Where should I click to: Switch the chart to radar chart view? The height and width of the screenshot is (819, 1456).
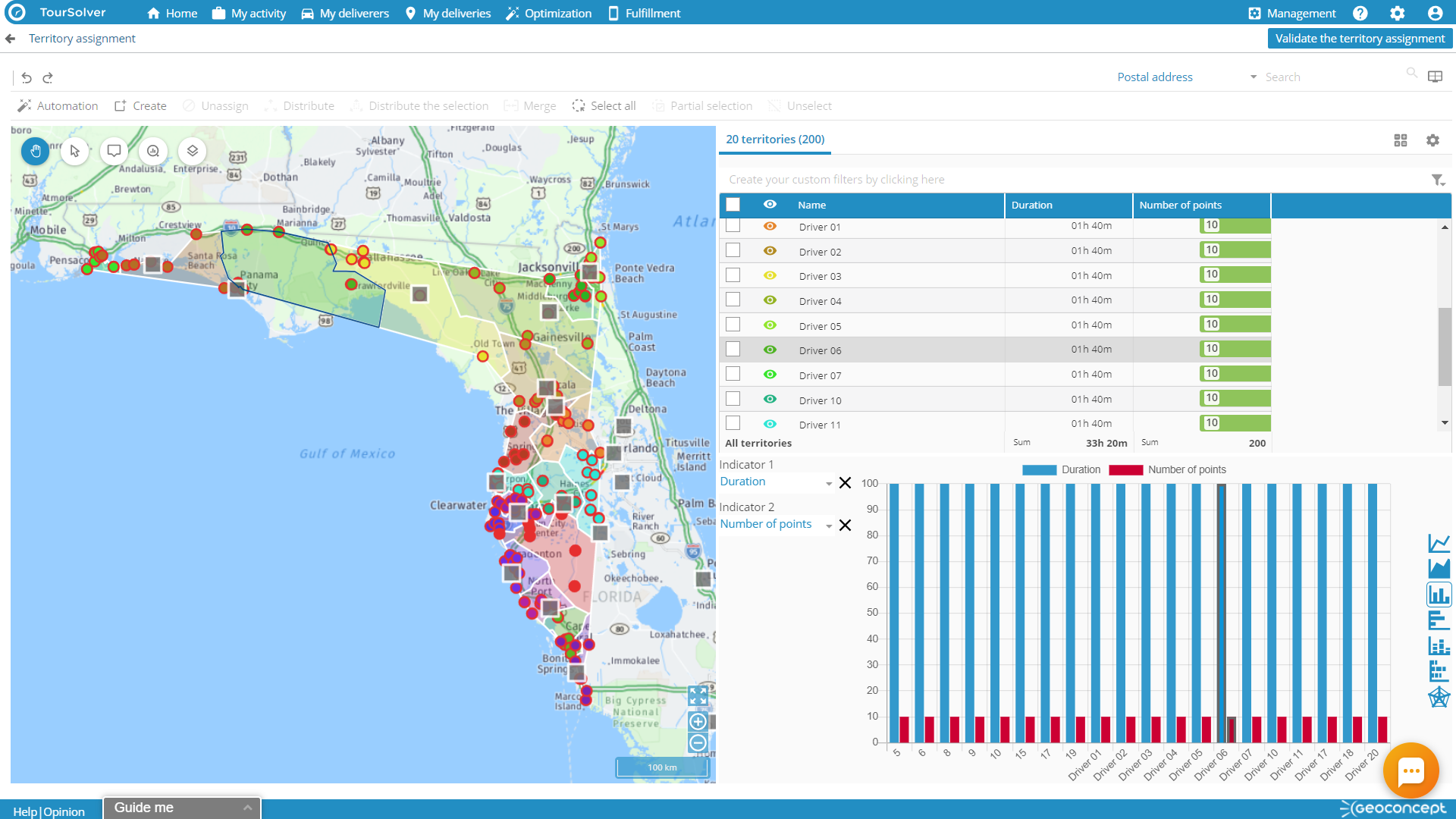point(1439,696)
